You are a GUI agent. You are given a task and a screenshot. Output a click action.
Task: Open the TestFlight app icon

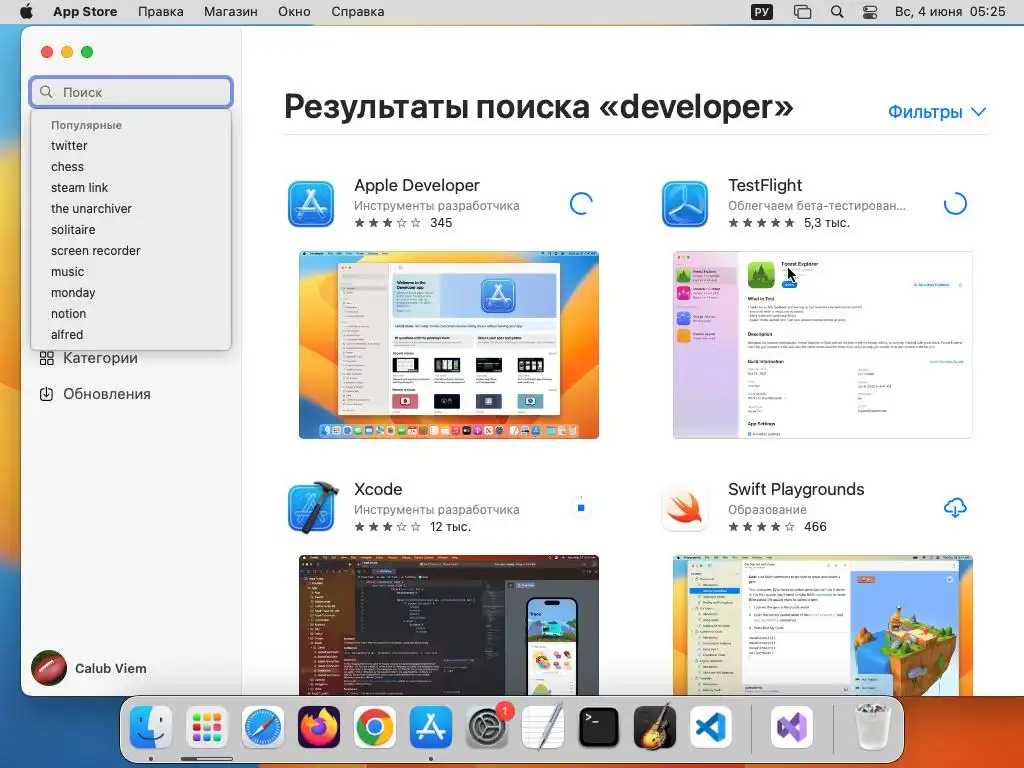tap(684, 204)
